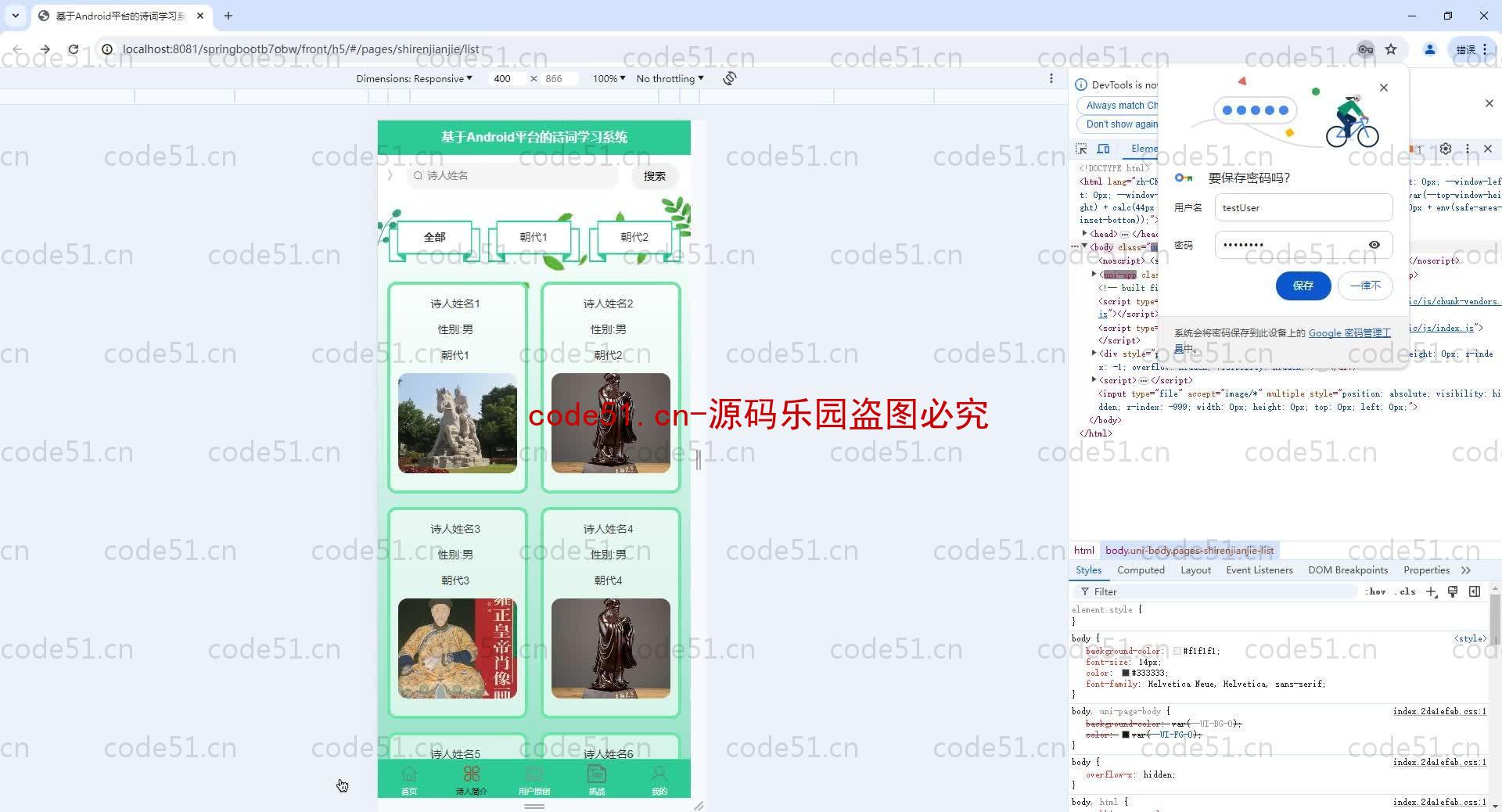Click the 搜索 search button

654,176
